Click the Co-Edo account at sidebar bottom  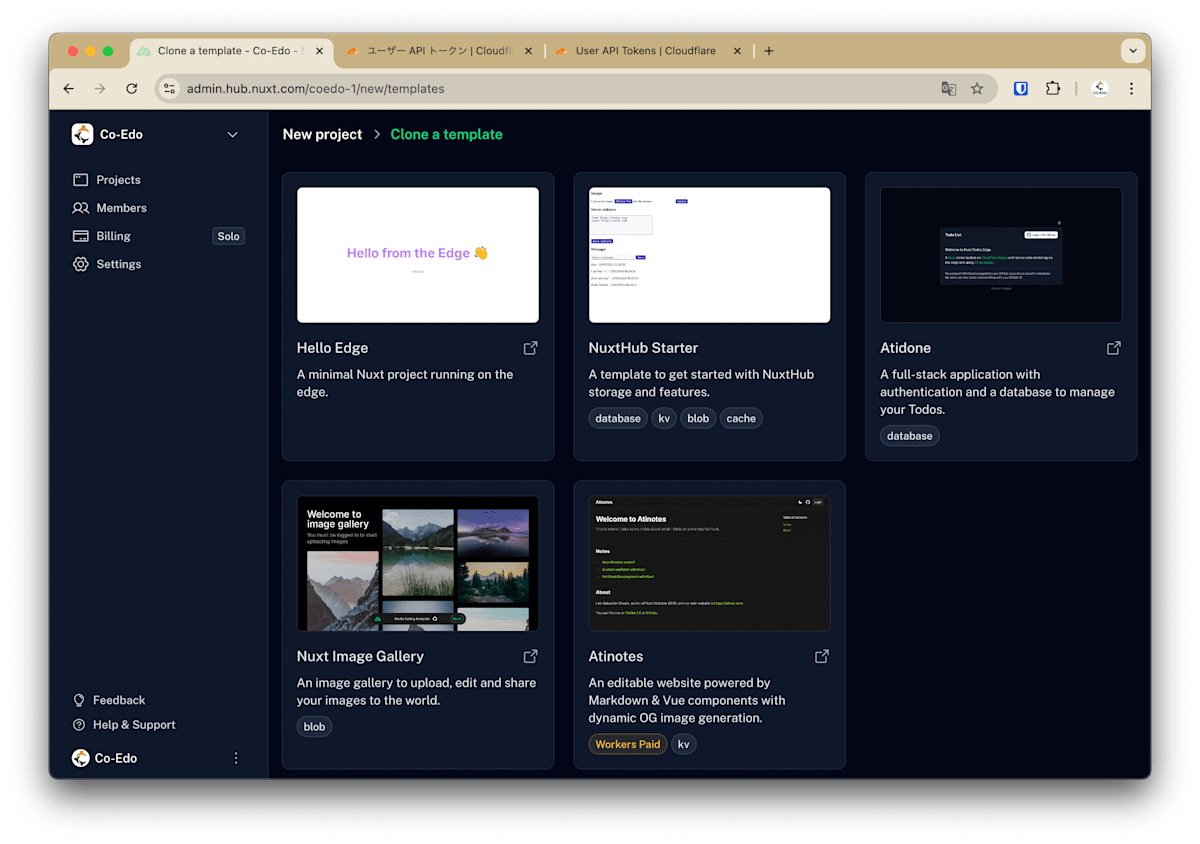click(105, 758)
